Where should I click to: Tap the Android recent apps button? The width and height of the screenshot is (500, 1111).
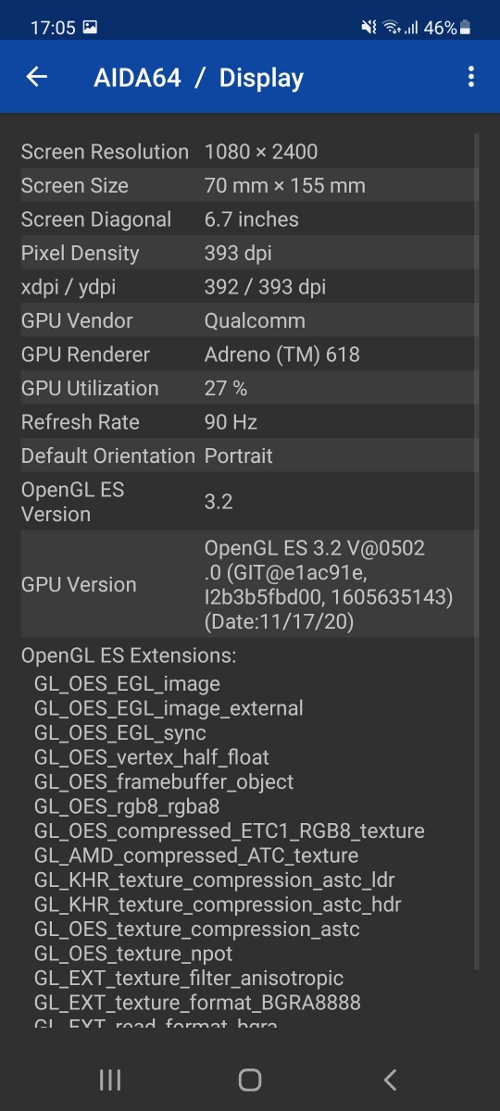coord(110,1080)
